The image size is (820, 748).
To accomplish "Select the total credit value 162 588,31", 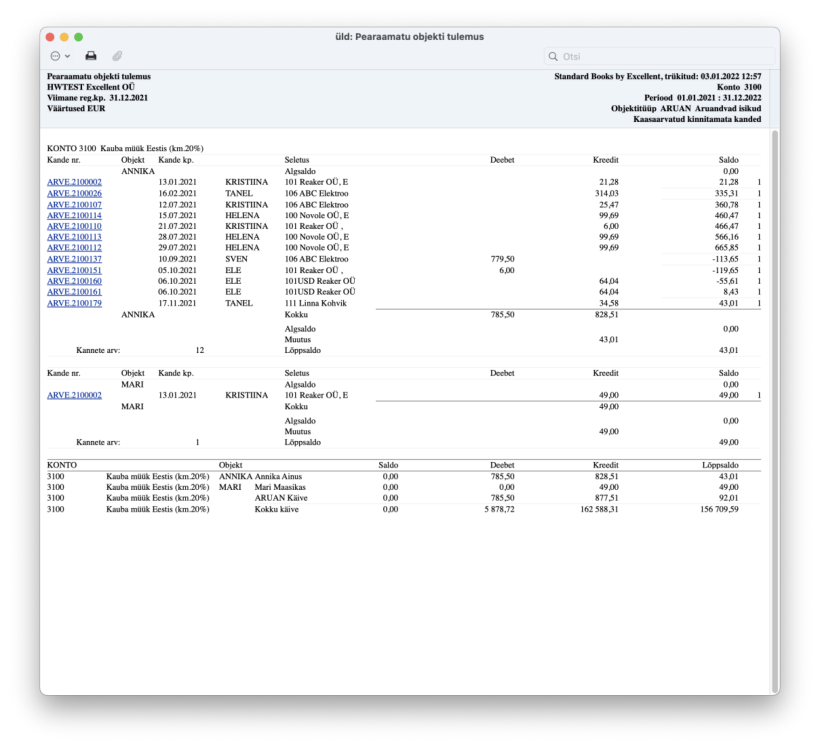I will coord(599,509).
